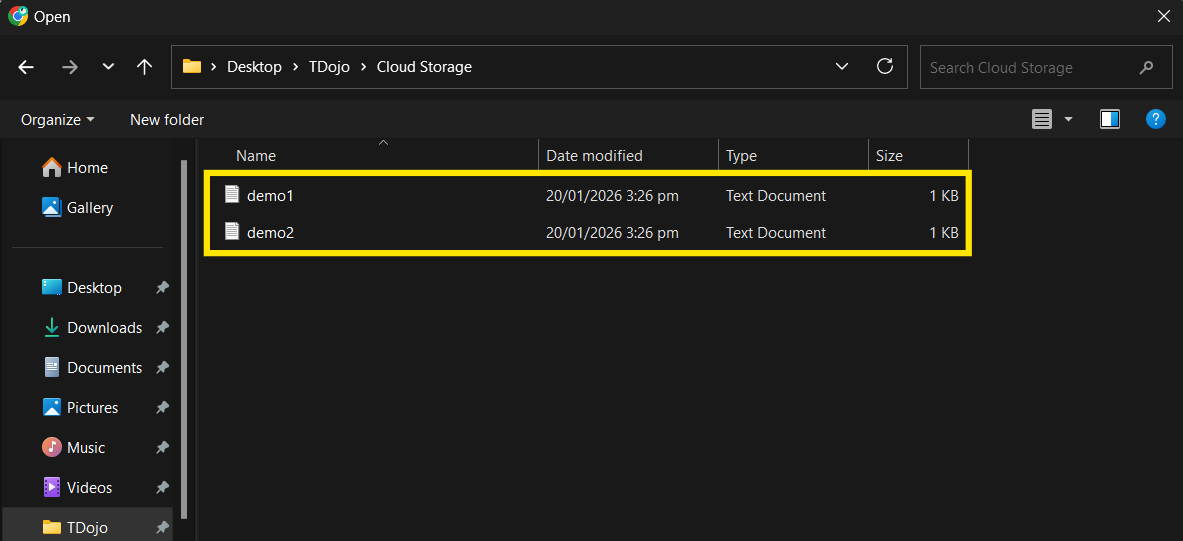Expand the recent locations dropdown arrow
Screen dimensions: 1183x541
[x=108, y=67]
